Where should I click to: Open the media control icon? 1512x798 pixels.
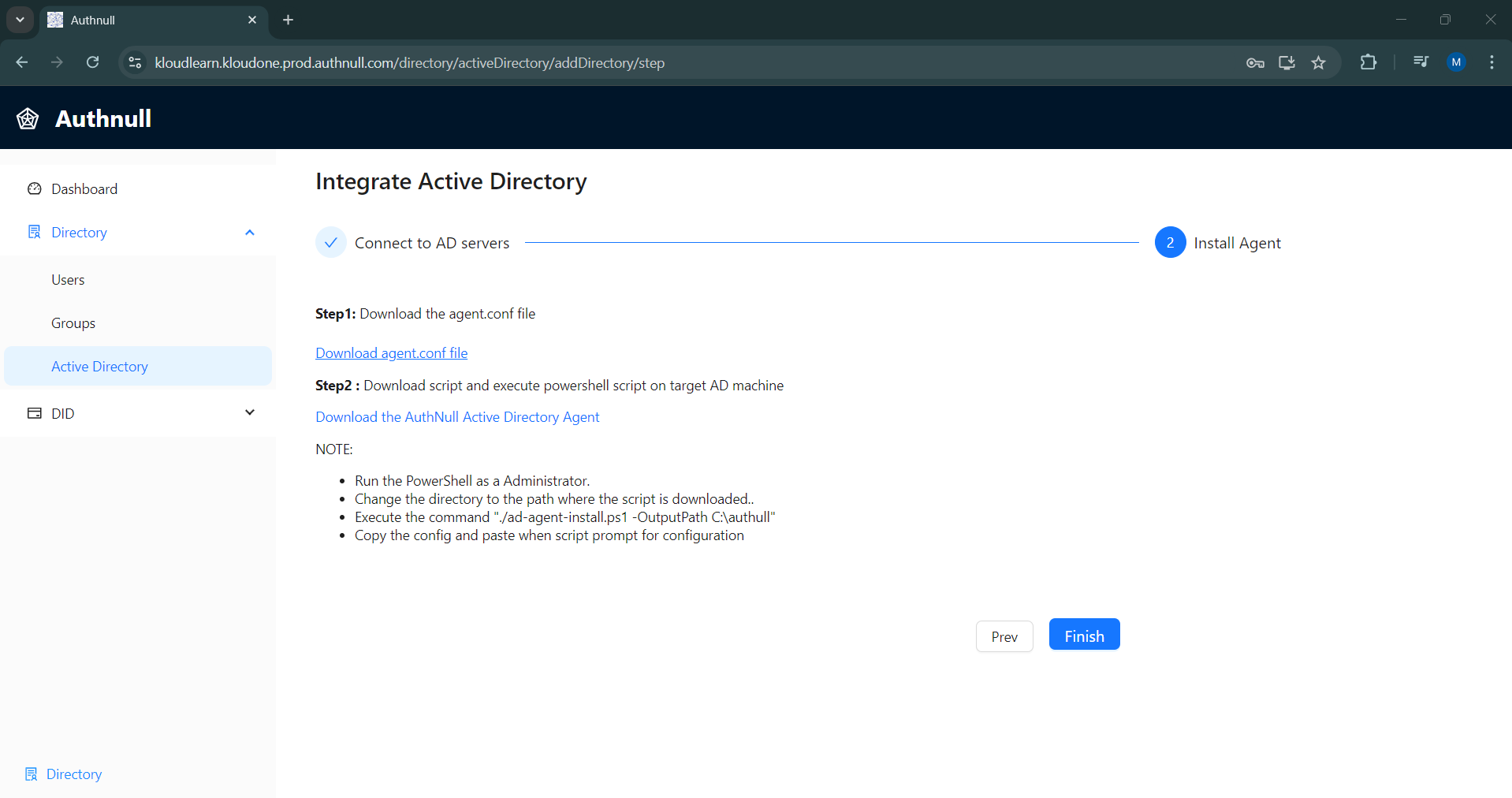pos(1421,62)
